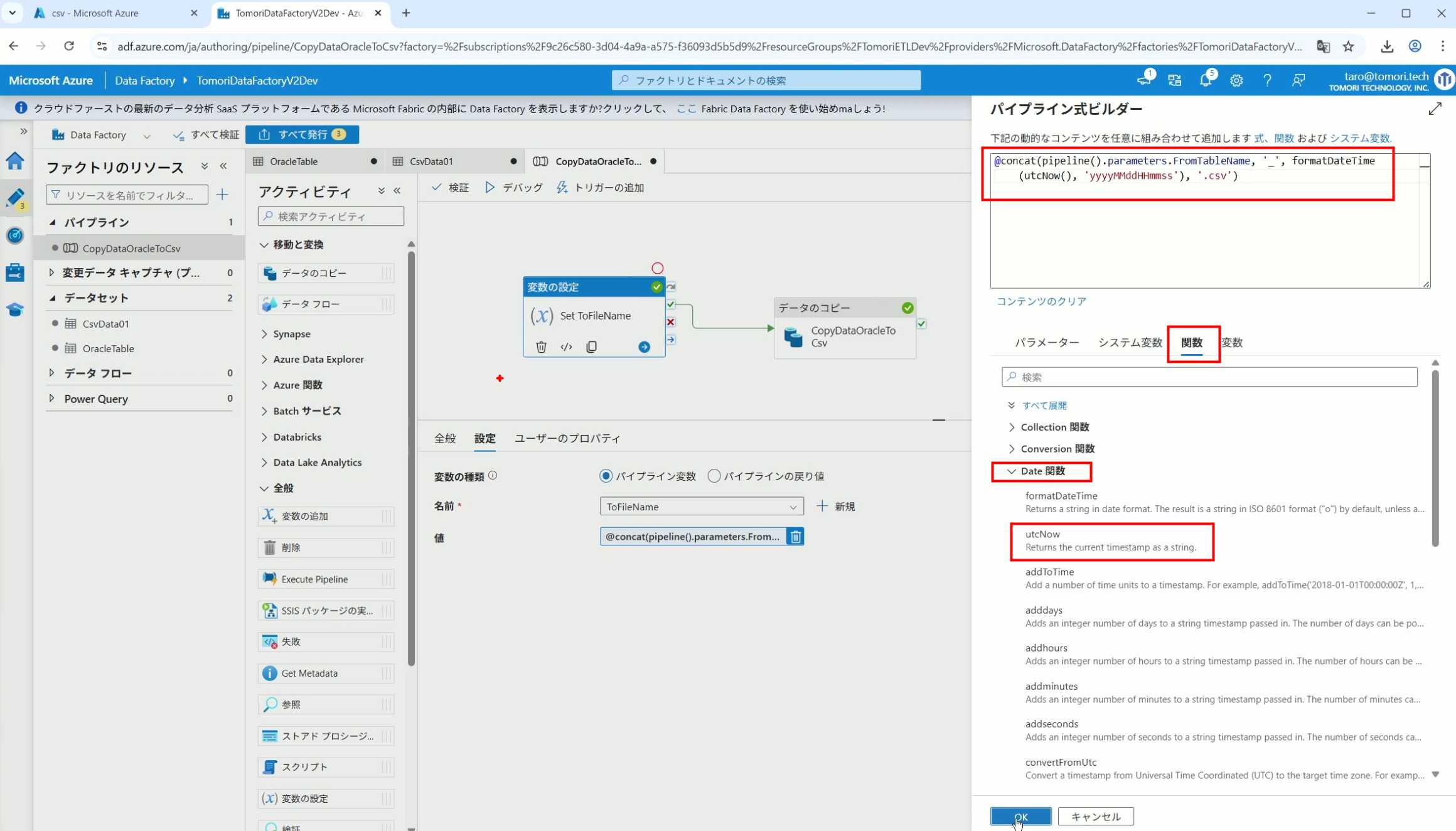Open the notifications bell icon
The width and height of the screenshot is (1456, 831).
tap(1205, 80)
